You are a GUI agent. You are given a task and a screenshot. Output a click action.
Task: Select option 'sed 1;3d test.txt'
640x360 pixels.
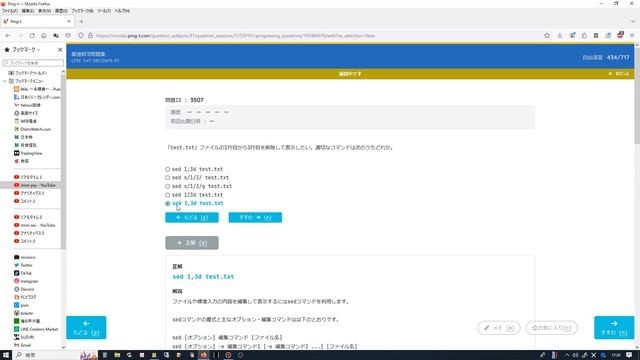tap(167, 169)
